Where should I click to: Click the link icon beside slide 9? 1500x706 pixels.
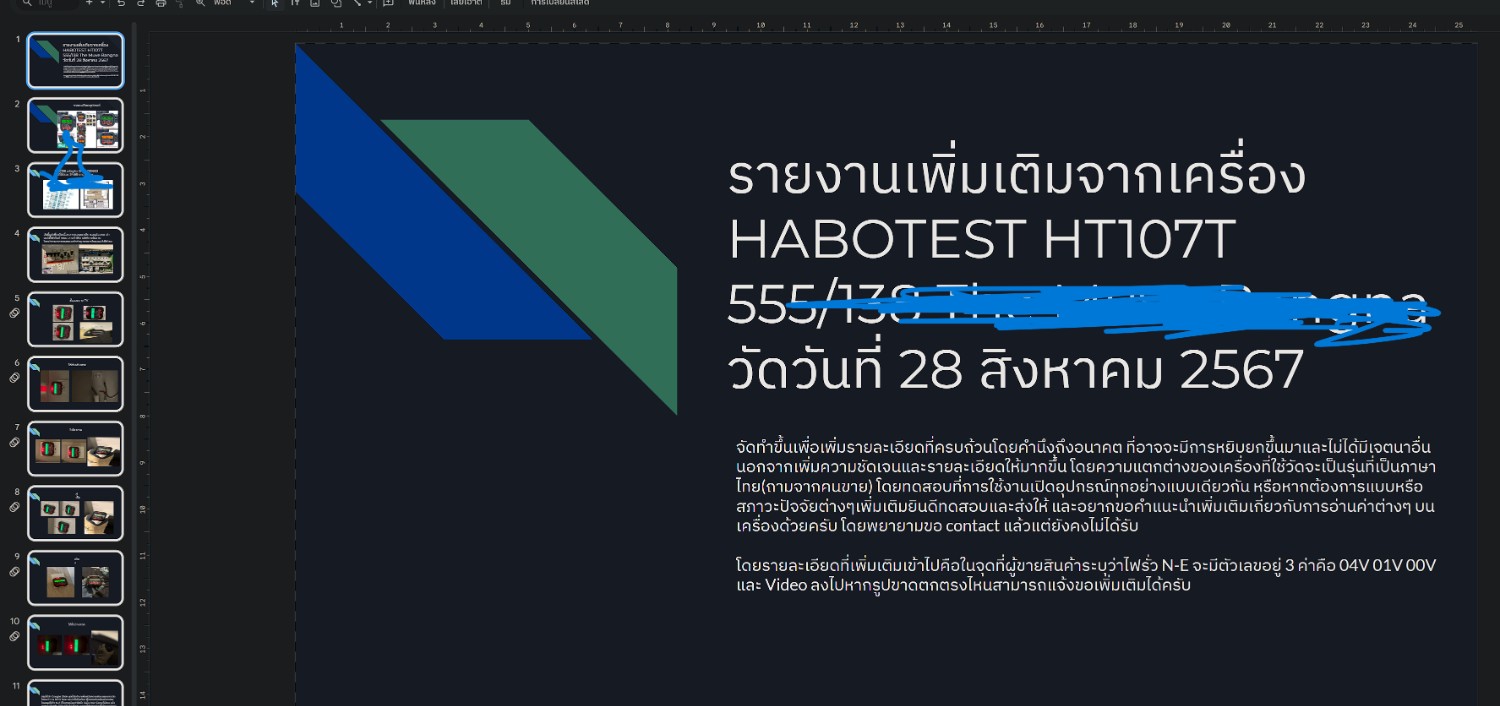[14, 571]
